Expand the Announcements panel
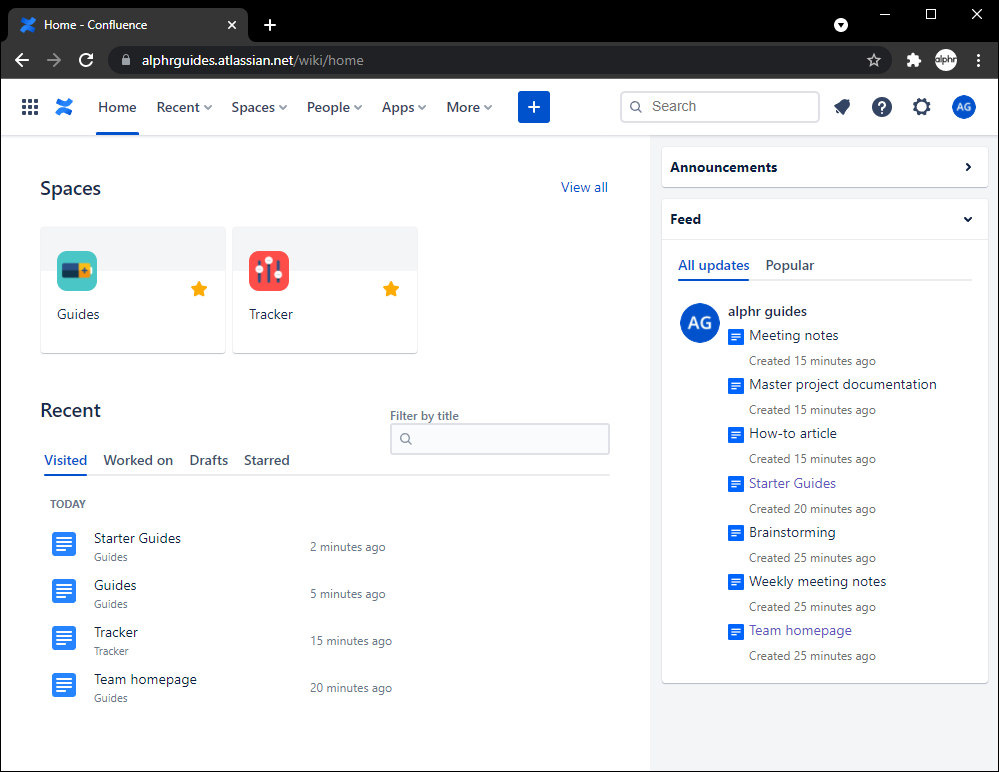The image size is (999, 772). point(967,167)
